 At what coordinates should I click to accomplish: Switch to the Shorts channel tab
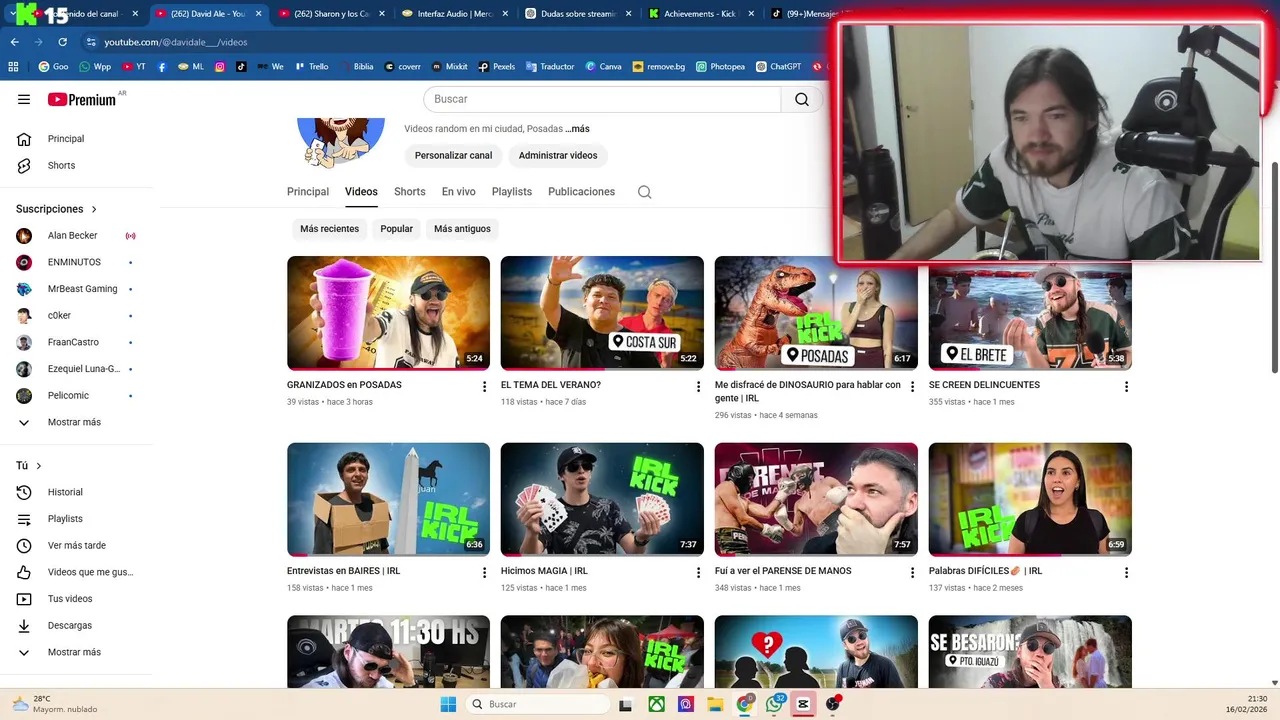tap(410, 192)
